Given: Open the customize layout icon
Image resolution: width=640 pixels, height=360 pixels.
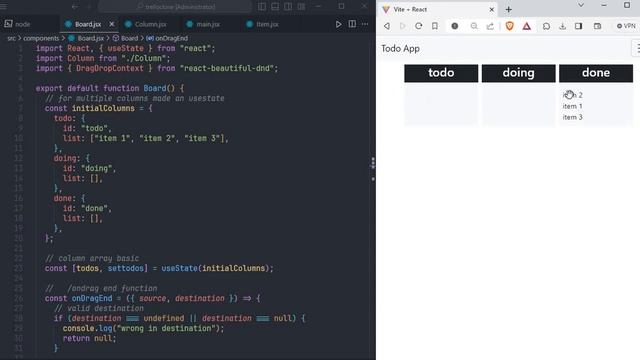Looking at the screenshot, I should [x=301, y=7].
